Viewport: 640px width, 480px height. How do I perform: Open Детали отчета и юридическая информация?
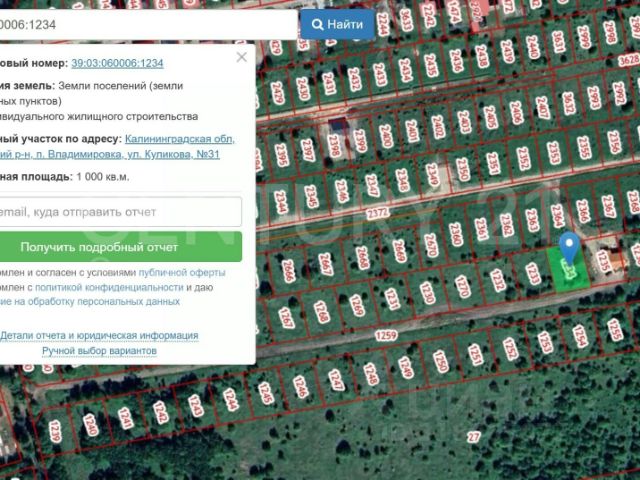(x=100, y=336)
